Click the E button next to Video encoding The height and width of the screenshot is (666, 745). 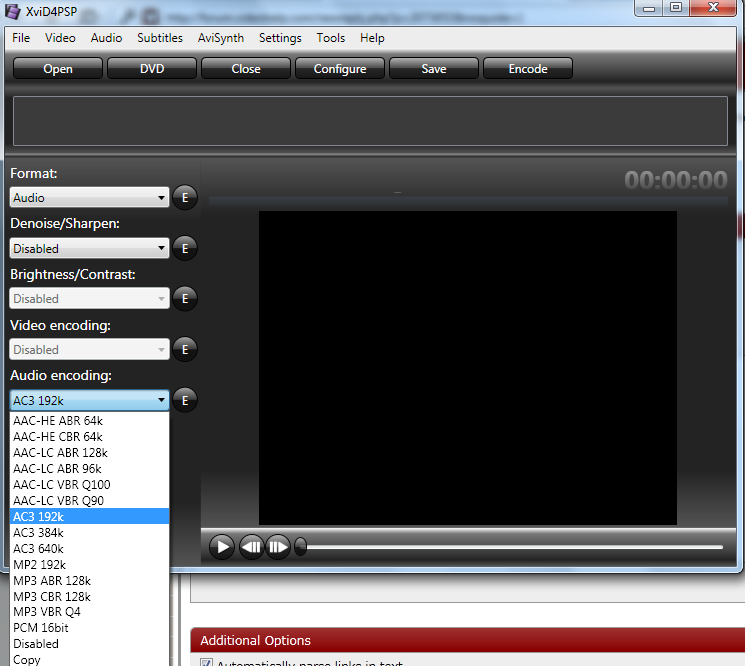coord(185,350)
